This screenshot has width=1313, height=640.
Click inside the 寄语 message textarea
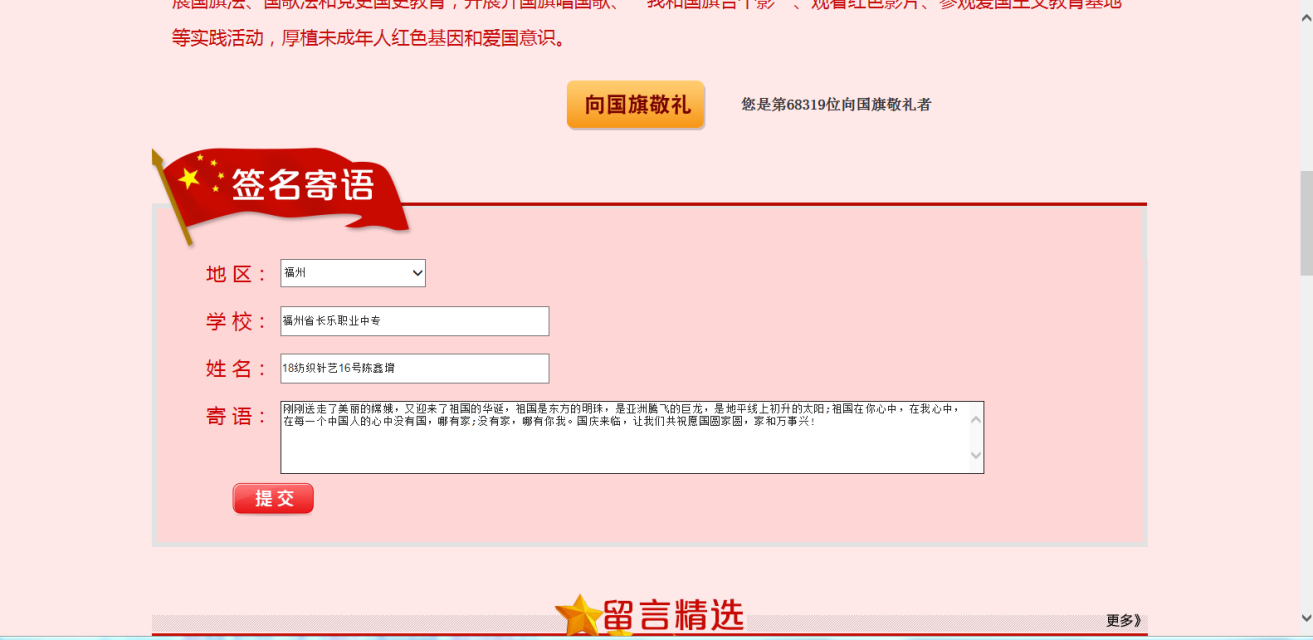click(625, 437)
